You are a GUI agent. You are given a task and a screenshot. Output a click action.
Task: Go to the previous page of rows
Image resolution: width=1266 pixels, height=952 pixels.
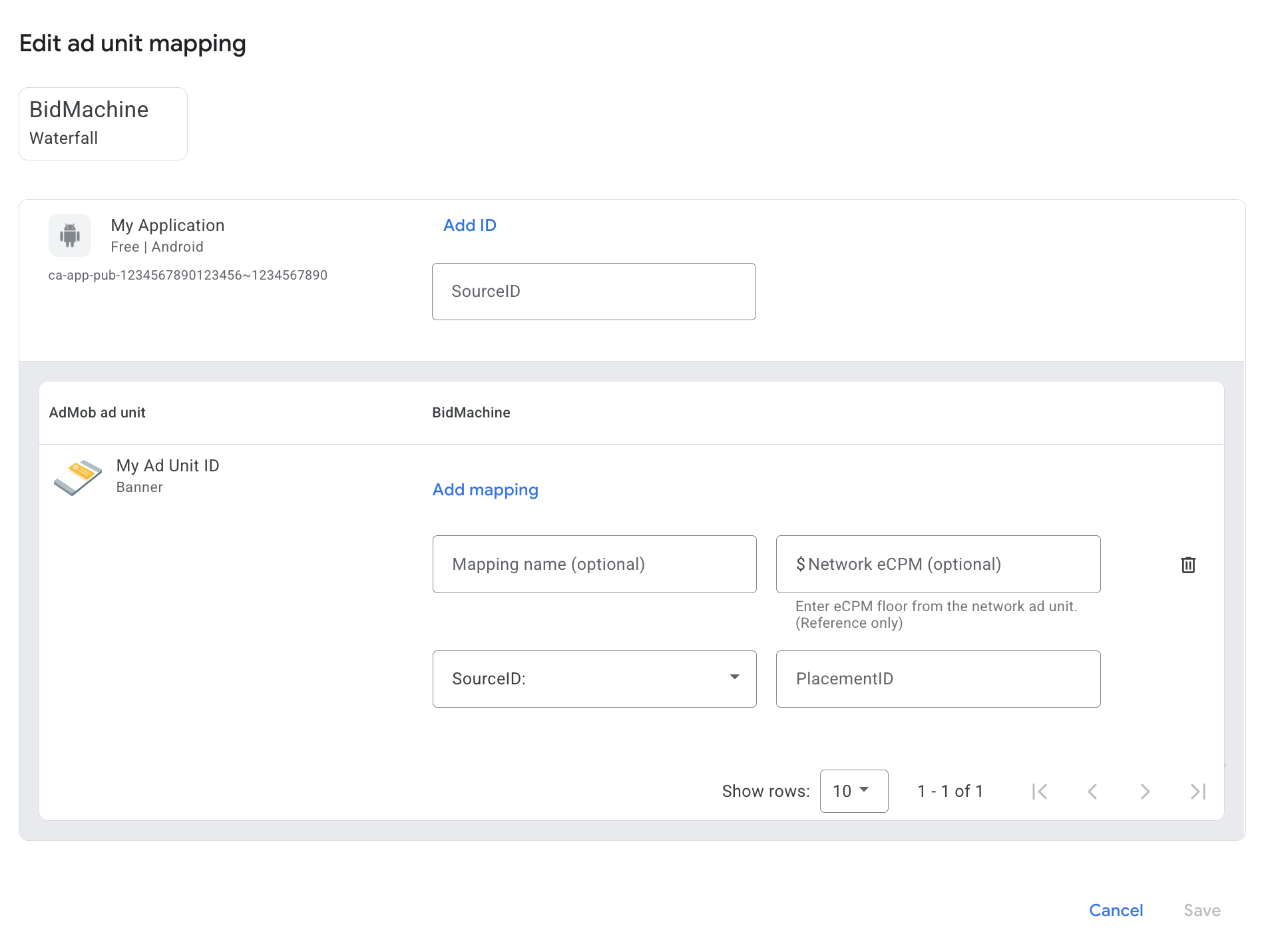(1092, 791)
